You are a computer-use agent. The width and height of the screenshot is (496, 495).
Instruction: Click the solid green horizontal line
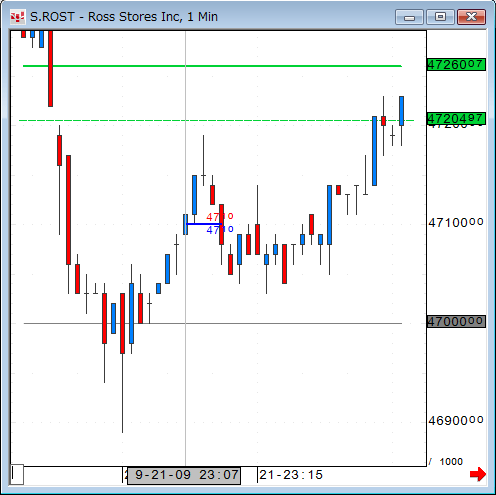[x=212, y=66]
